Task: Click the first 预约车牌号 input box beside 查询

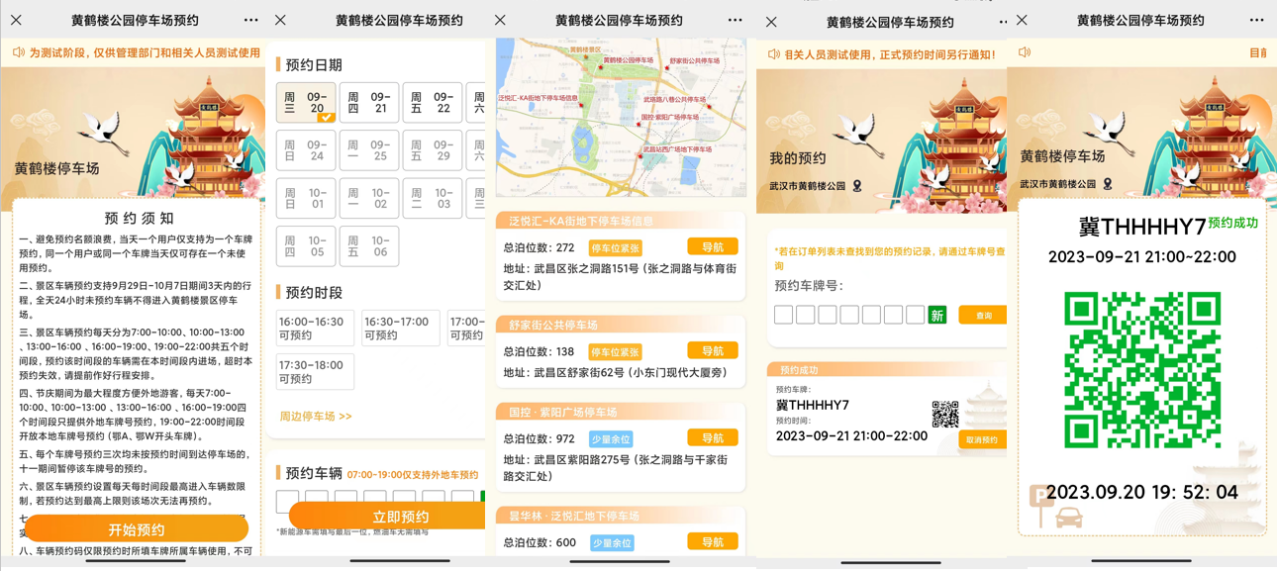Action: point(783,315)
